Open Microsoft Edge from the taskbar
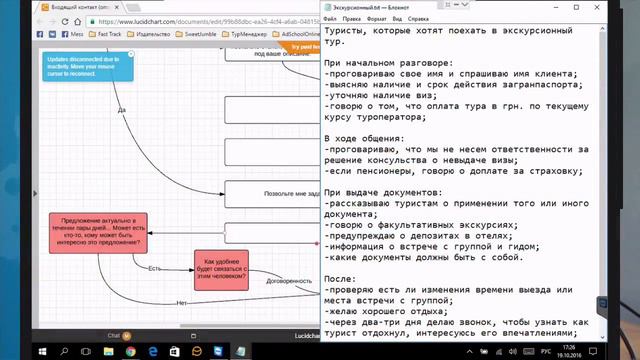The height and width of the screenshot is (360, 640). click(x=153, y=351)
